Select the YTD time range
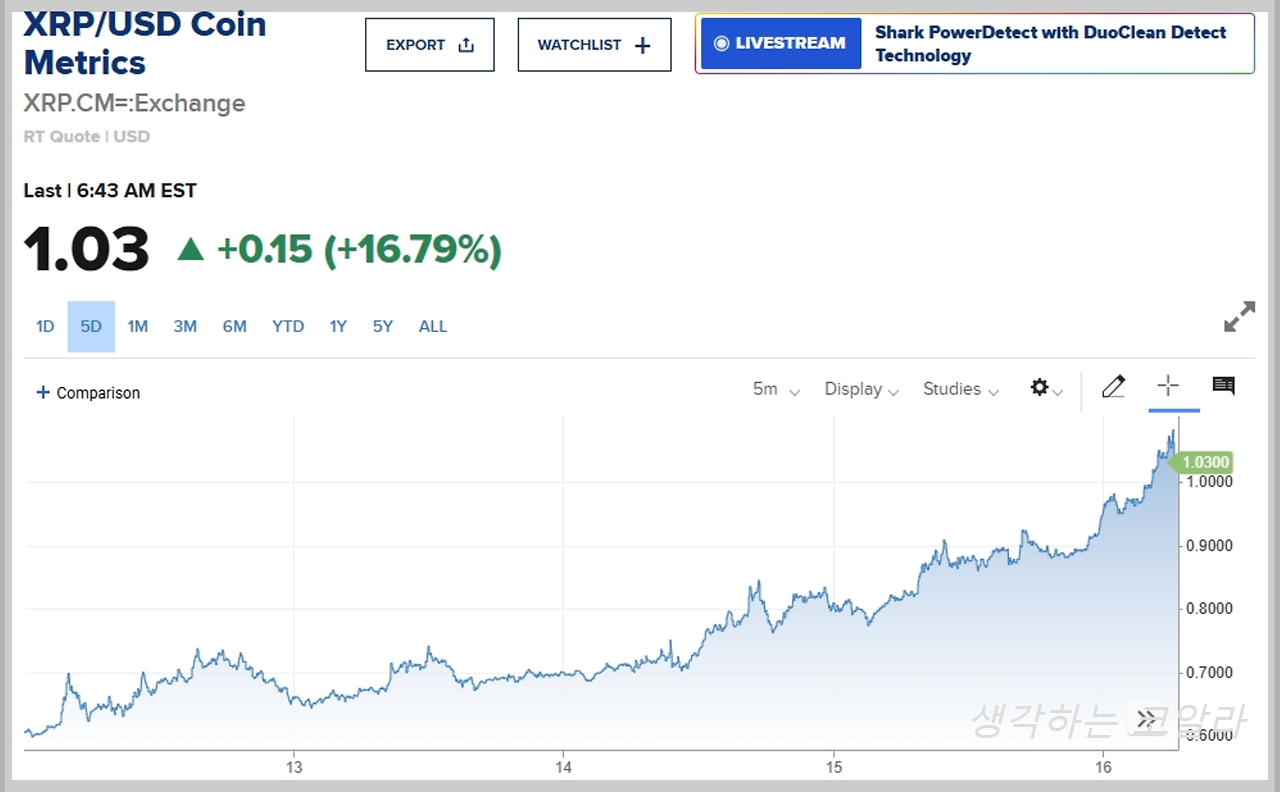Image resolution: width=1280 pixels, height=792 pixels. click(x=288, y=326)
